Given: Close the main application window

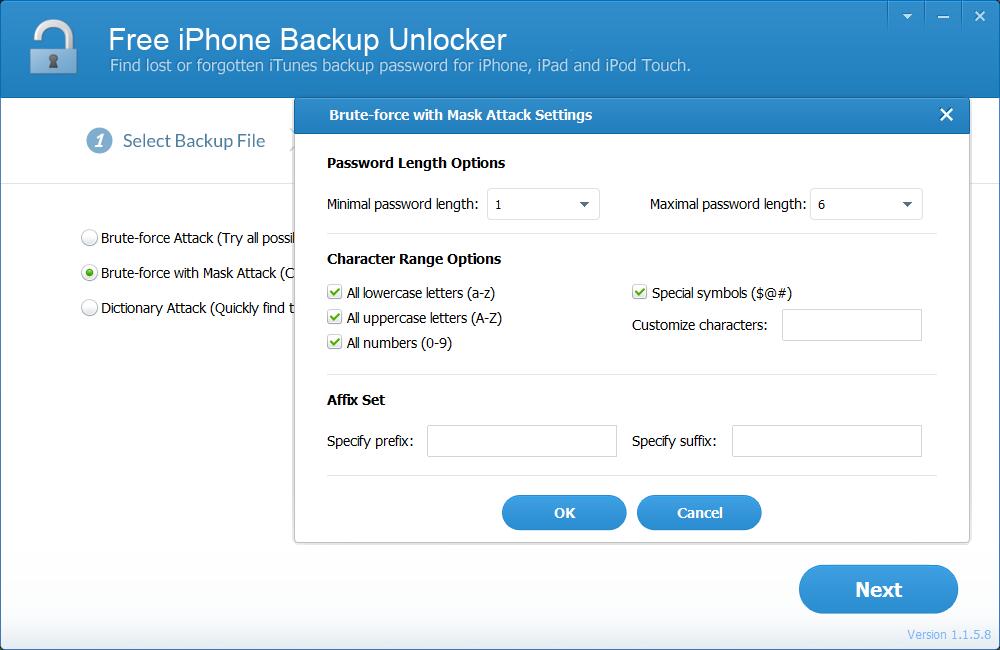Looking at the screenshot, I should pyautogui.click(x=980, y=17).
